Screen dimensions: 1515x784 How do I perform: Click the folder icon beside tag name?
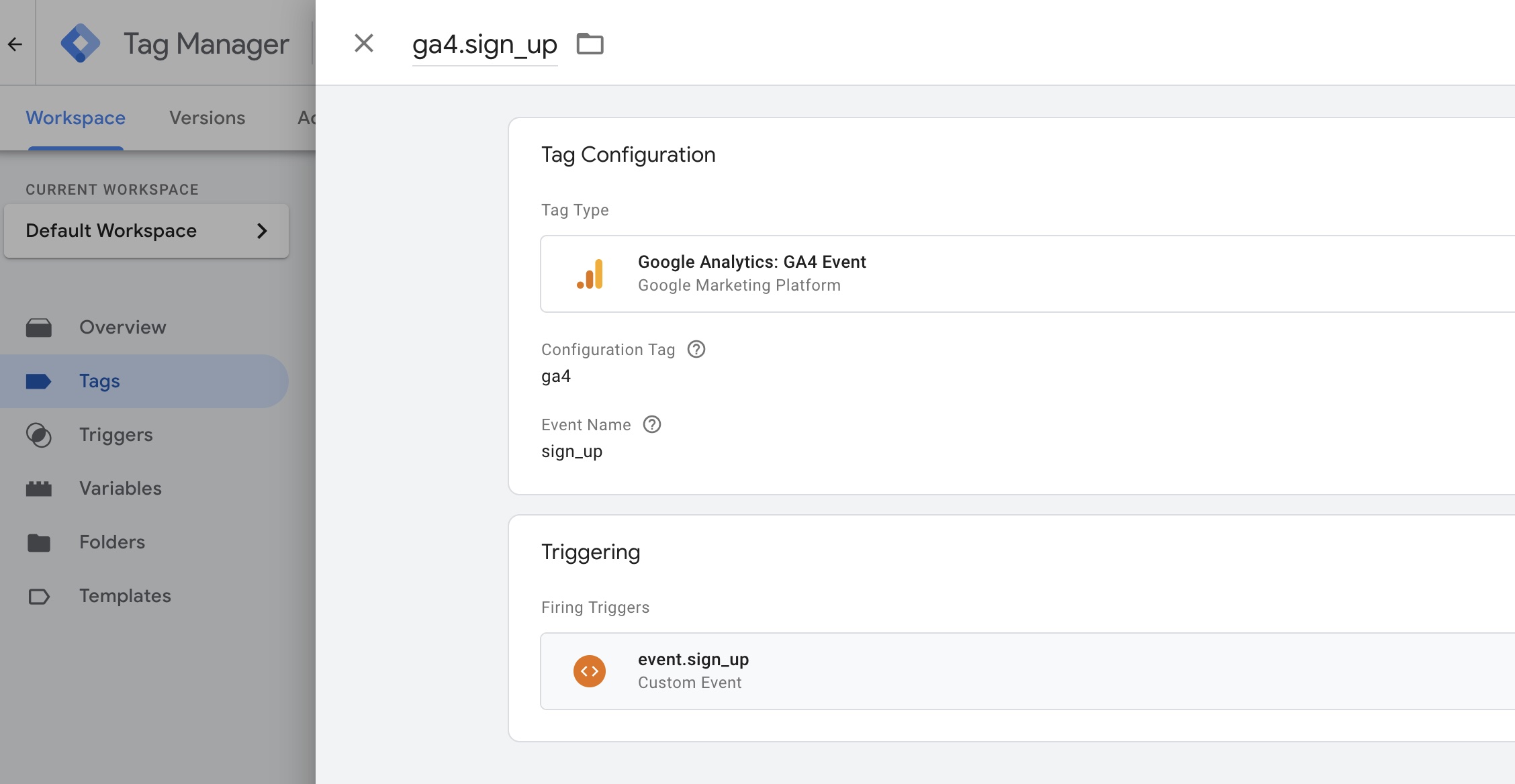[590, 44]
